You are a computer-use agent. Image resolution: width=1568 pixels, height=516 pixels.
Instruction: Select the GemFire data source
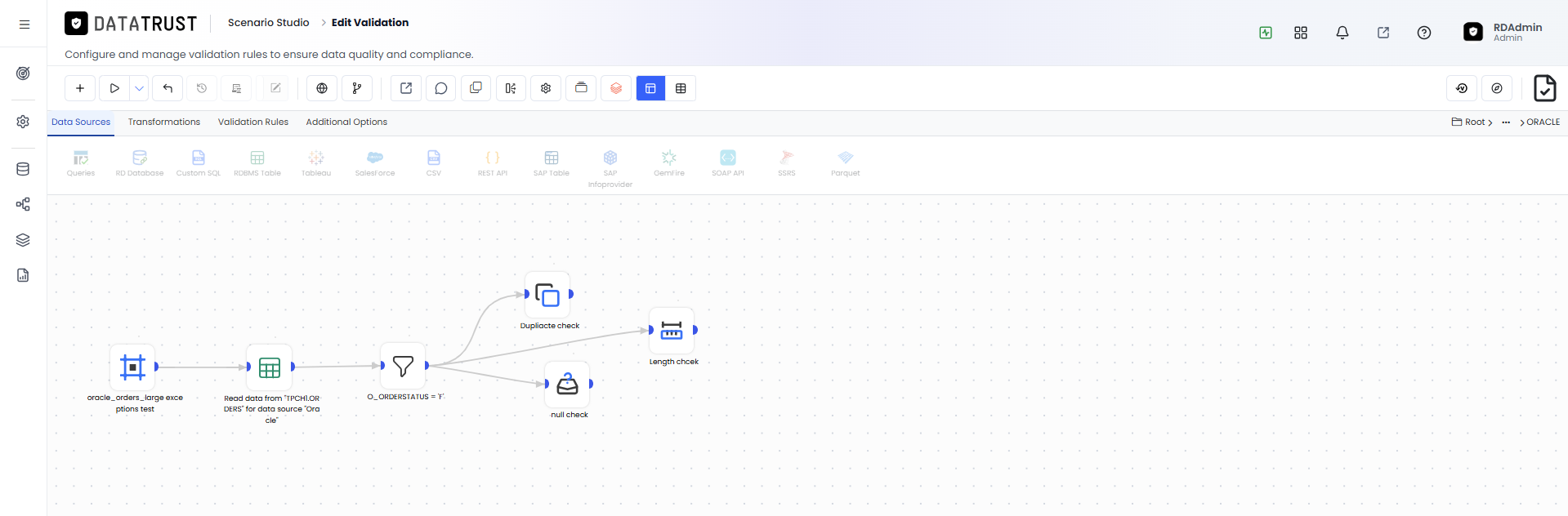tap(669, 163)
